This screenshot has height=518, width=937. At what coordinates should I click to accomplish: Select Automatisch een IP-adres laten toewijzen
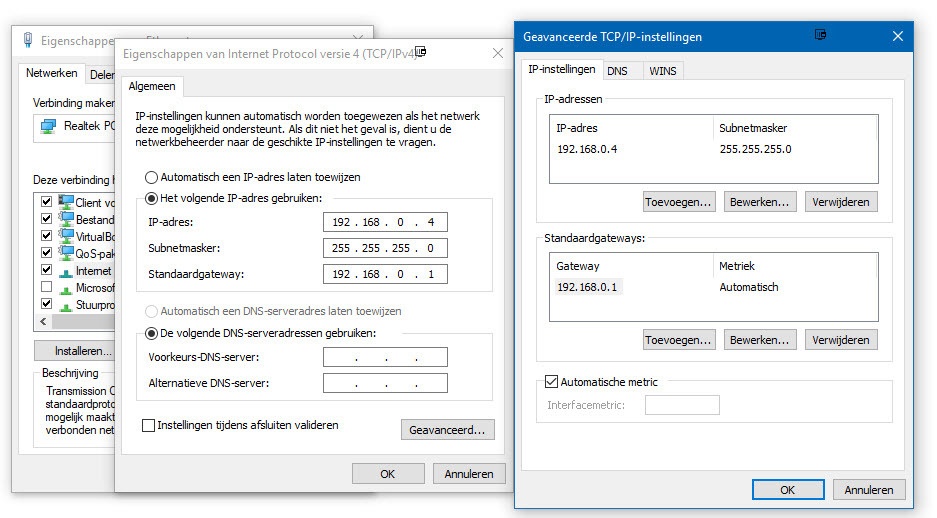click(151, 177)
